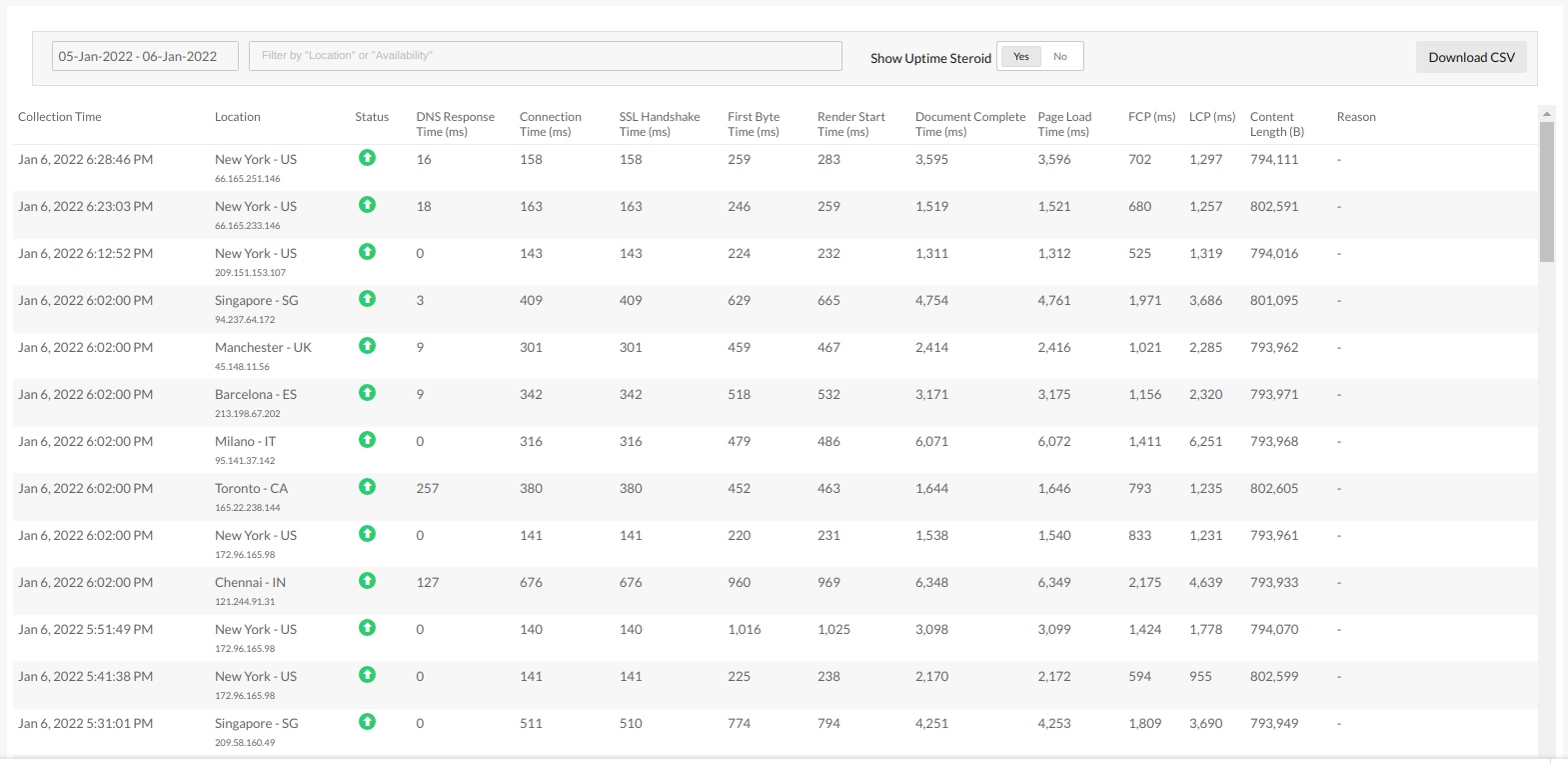
Task: Set Show Uptime Steroid to Yes
Action: coord(1020,57)
